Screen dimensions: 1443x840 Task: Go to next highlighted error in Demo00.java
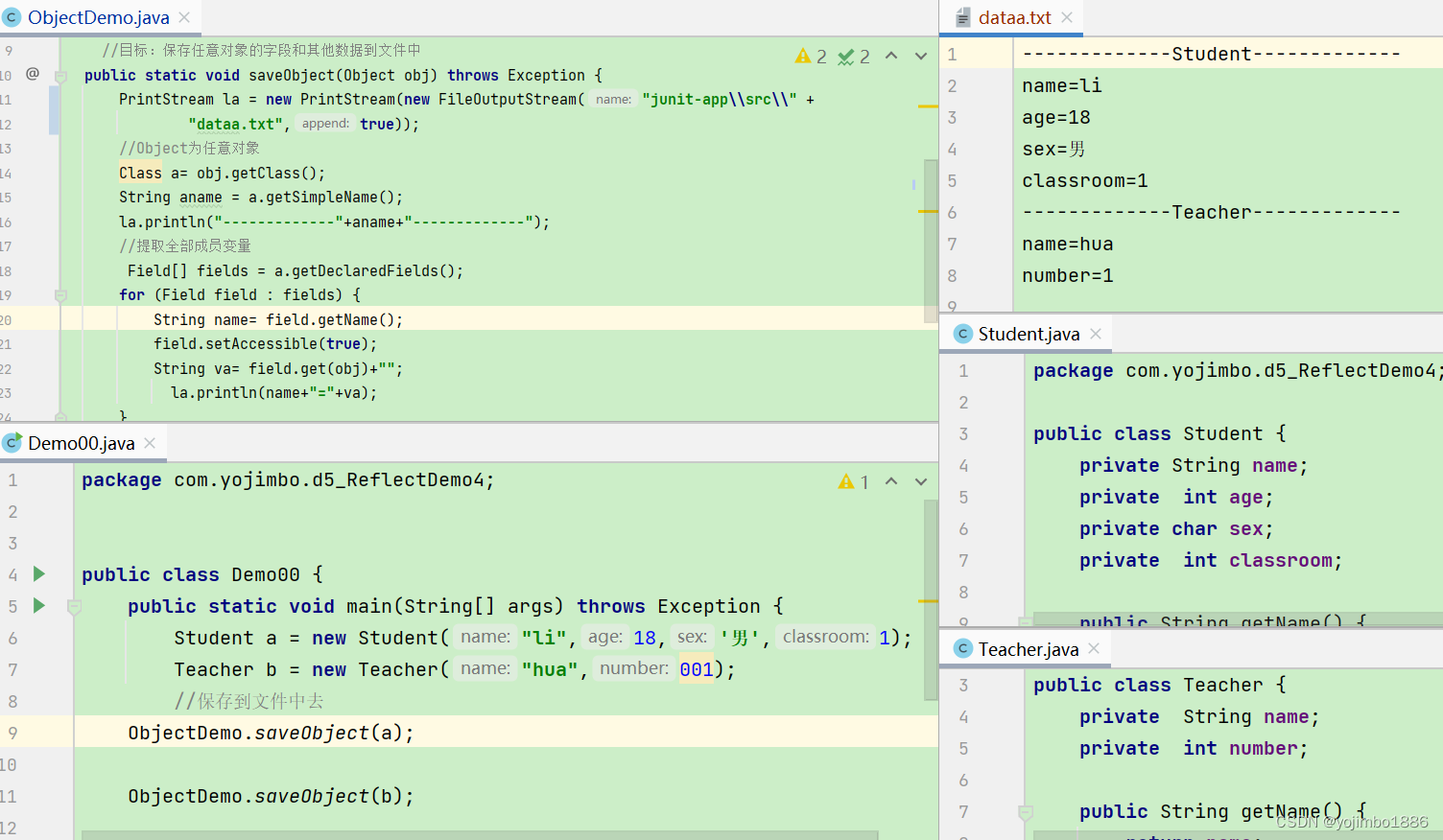click(921, 481)
